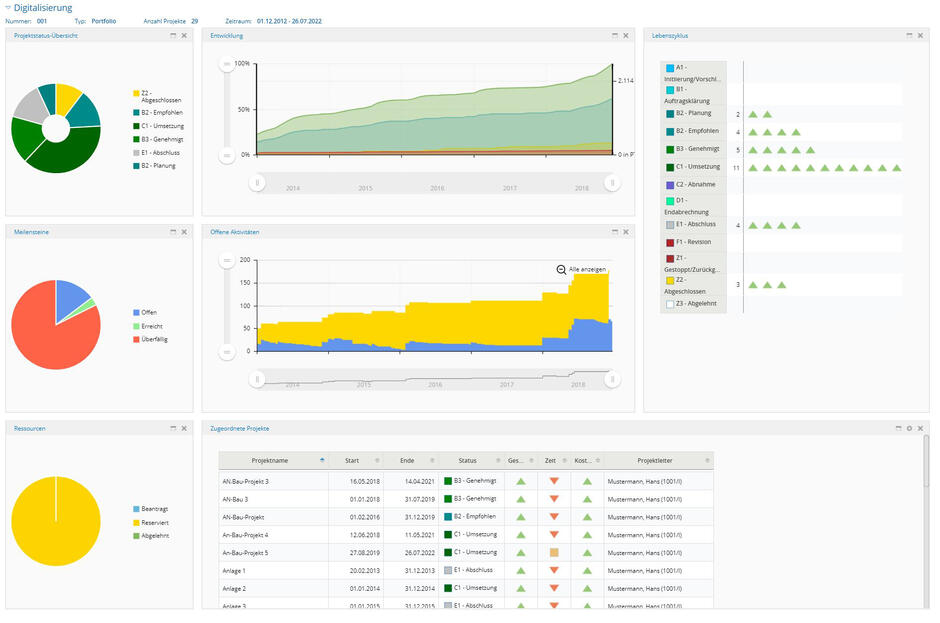Screen dimensions: 940x623
Task: Open settings gear of Zugeordnete Projekte panel
Action: (x=908, y=428)
